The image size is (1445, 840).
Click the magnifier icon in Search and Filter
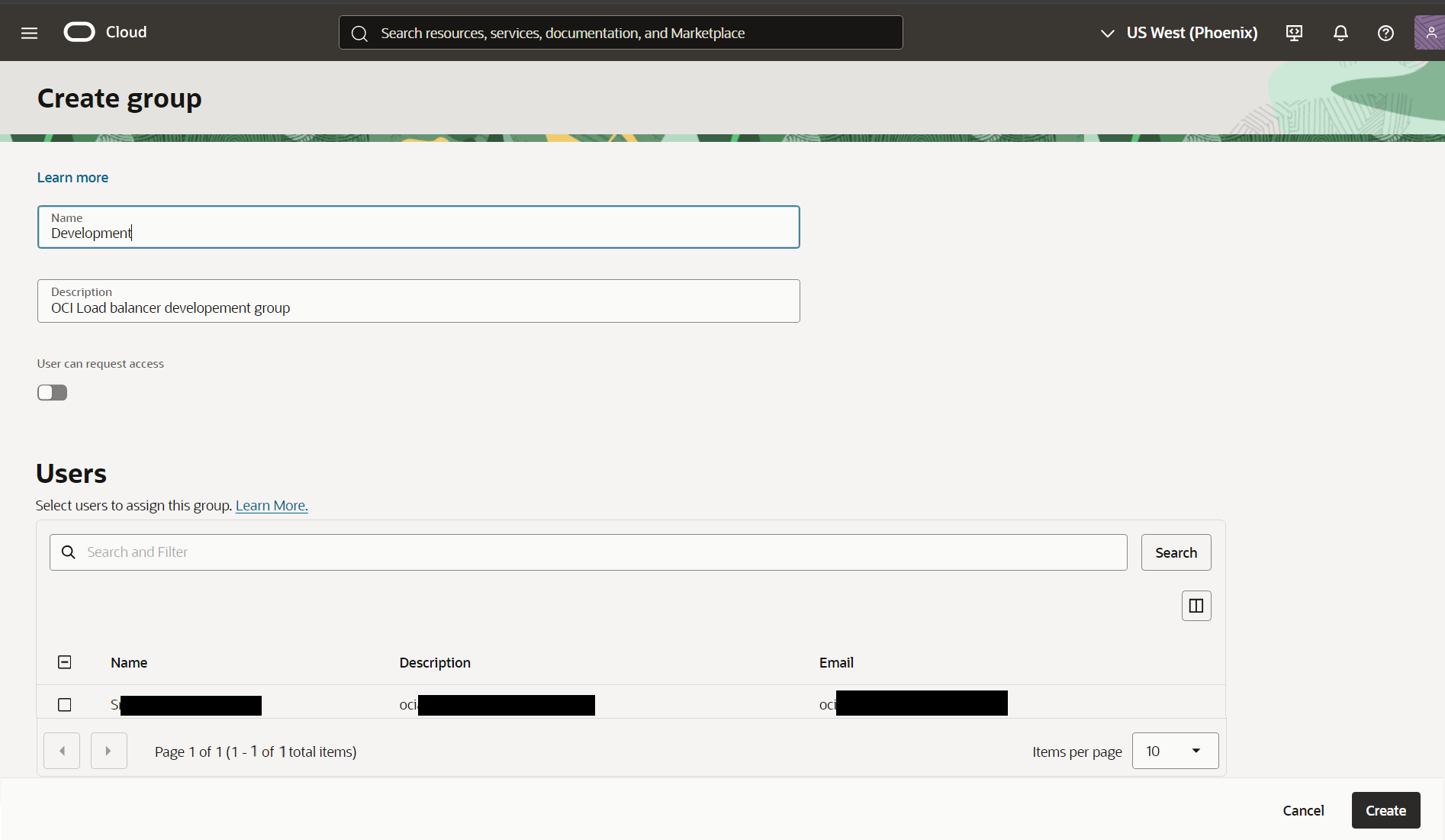(69, 552)
